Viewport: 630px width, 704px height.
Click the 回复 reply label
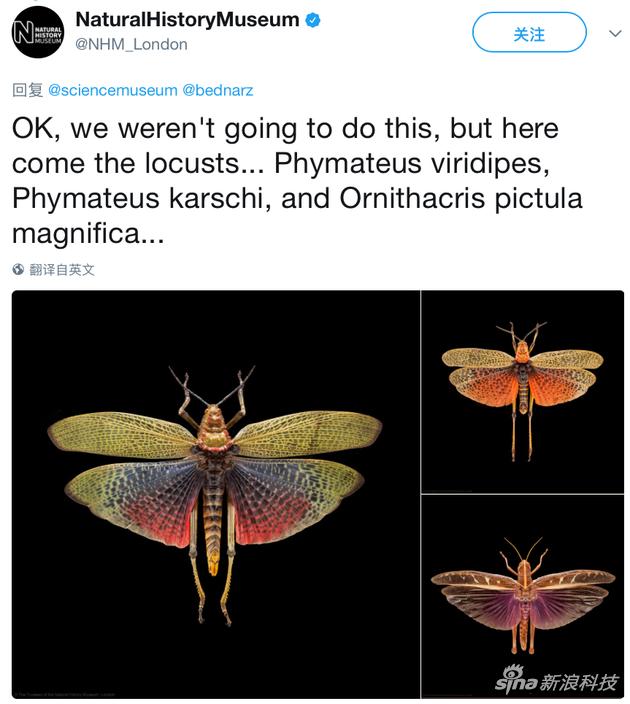[x=27, y=90]
